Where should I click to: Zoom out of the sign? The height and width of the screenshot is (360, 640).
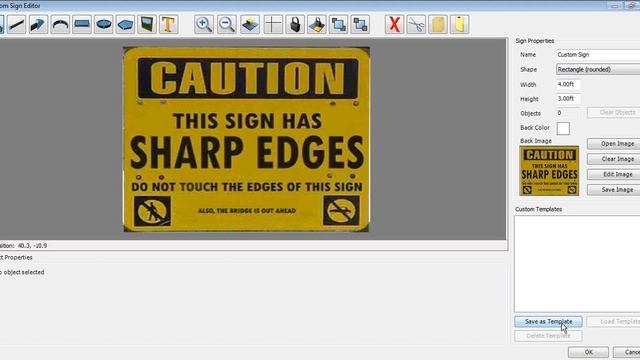[x=227, y=24]
